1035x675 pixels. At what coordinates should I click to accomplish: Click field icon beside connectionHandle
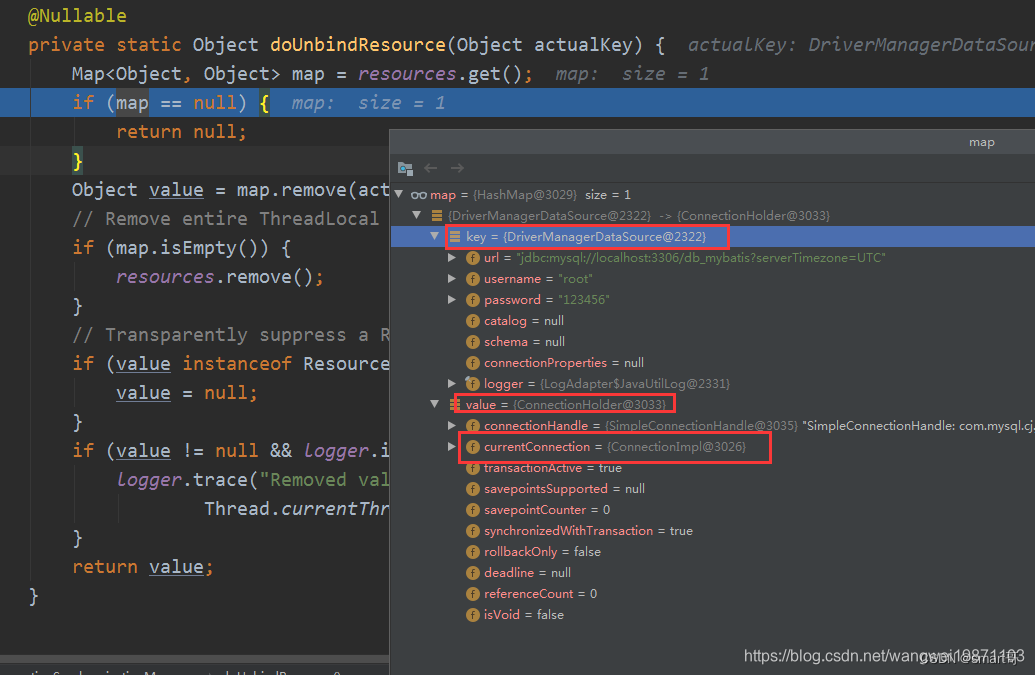[x=473, y=426]
